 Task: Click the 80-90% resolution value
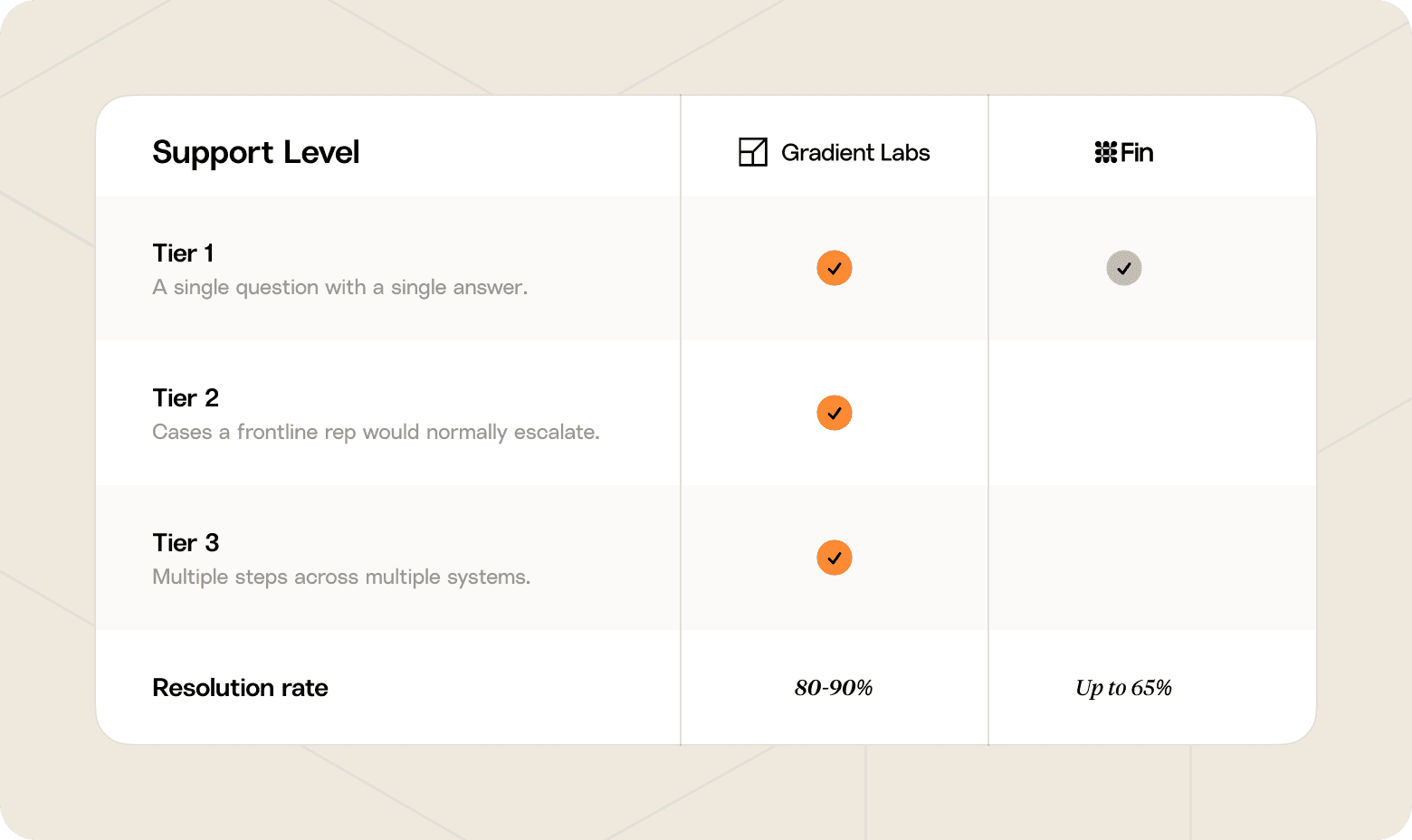pos(834,688)
